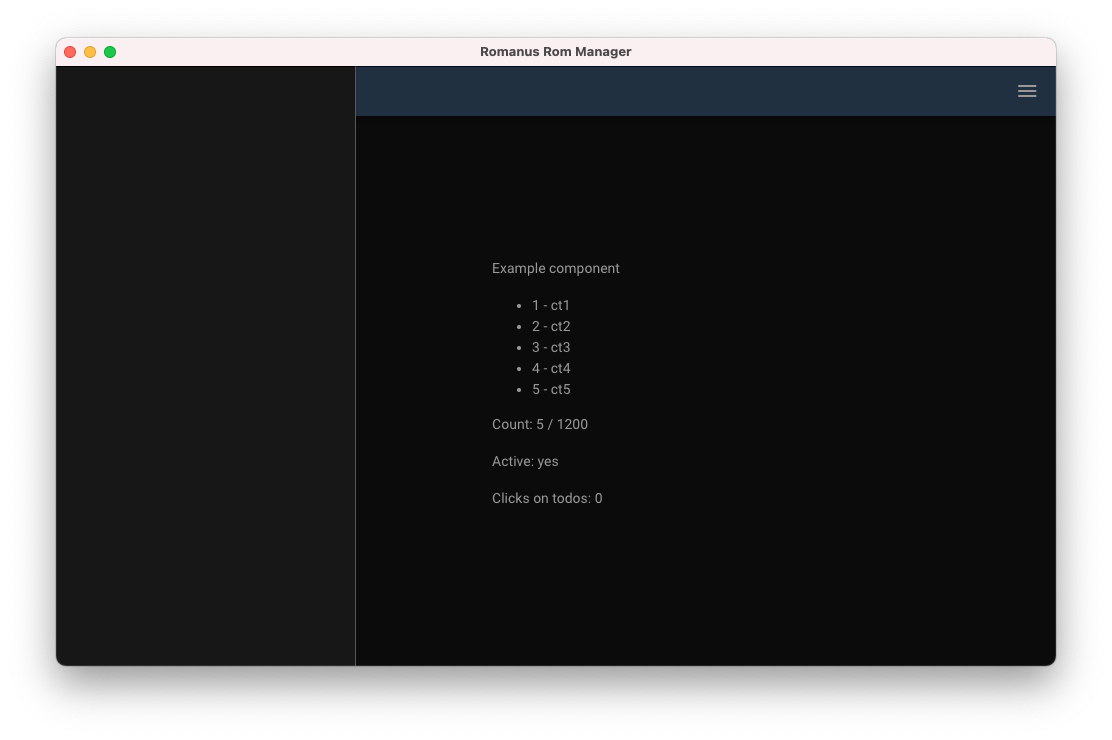This screenshot has height=740, width=1112.
Task: Click the dark blue top navigation bar
Action: pos(700,91)
